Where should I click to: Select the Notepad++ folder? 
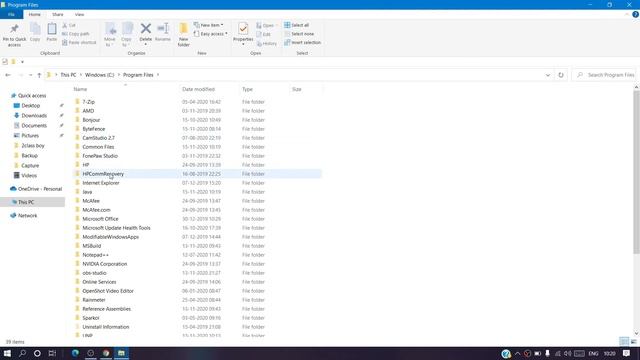96,255
